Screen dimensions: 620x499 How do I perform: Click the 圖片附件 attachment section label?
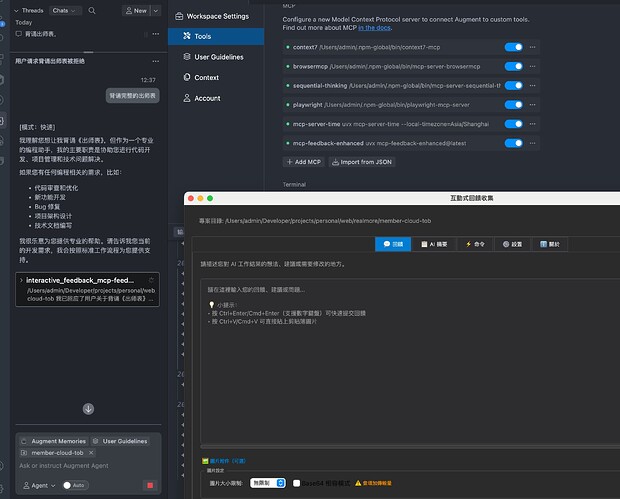(x=224, y=461)
